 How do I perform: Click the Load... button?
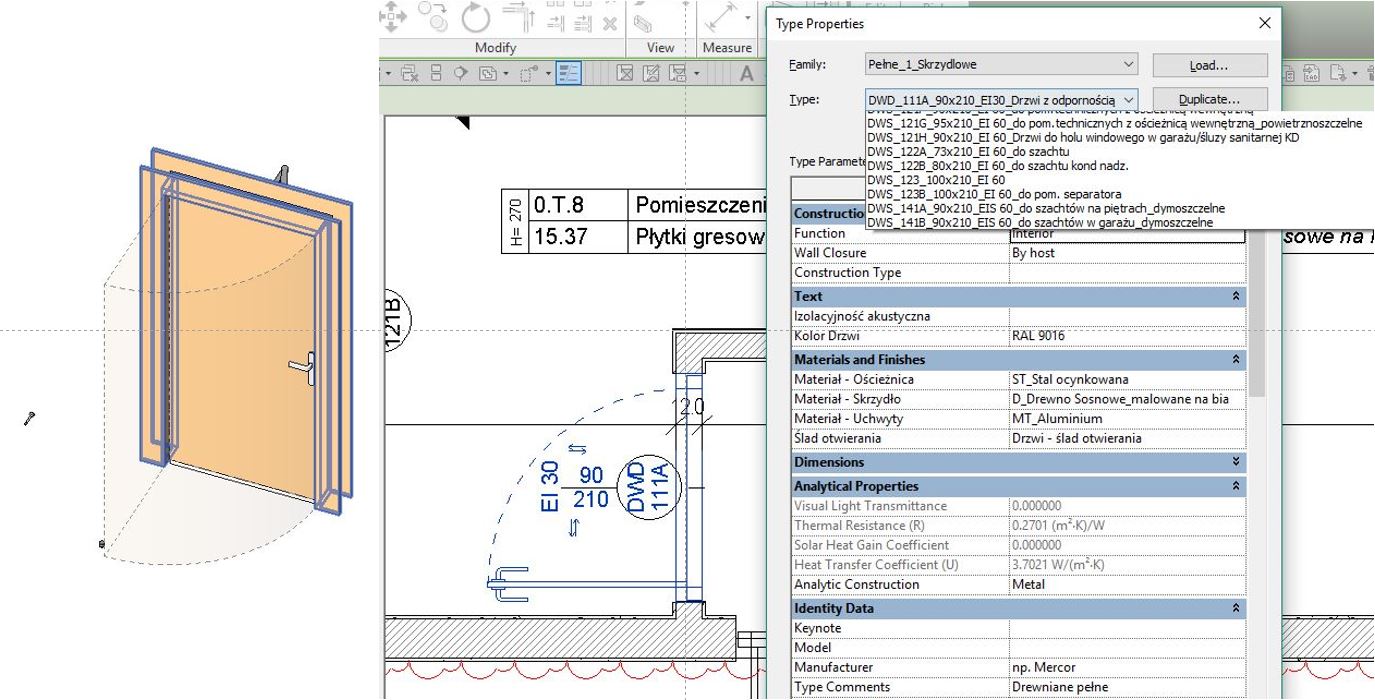click(x=1209, y=66)
